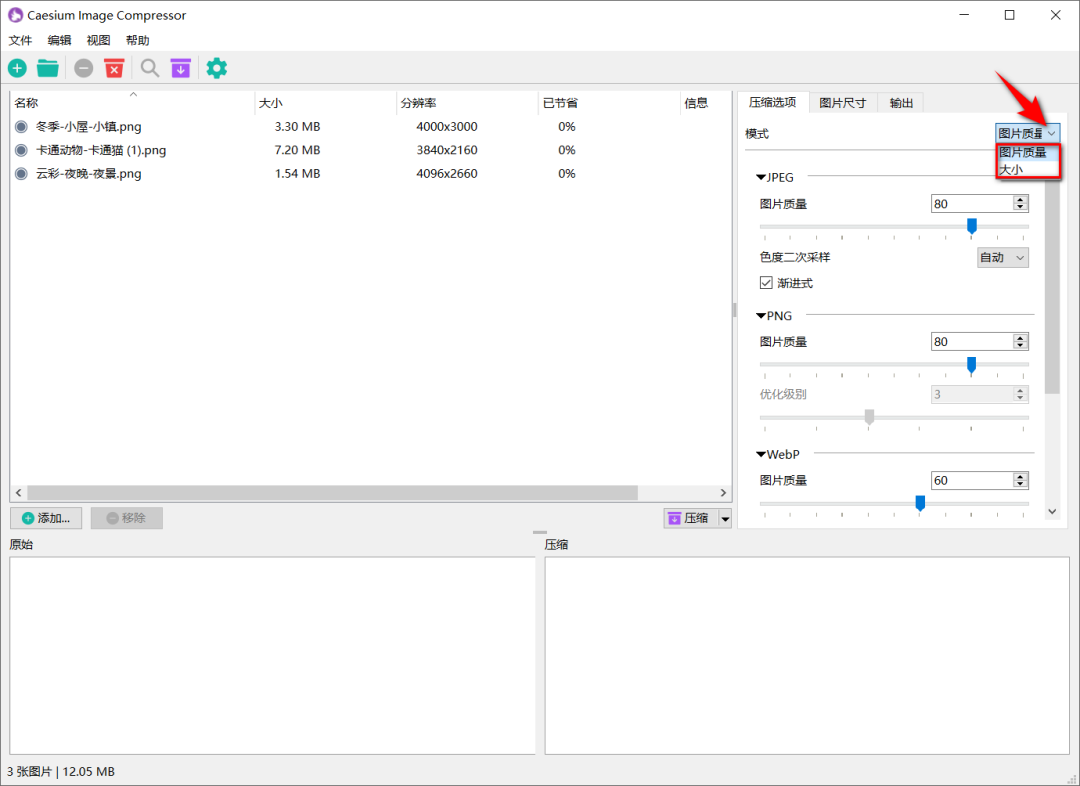Viewport: 1080px width, 786px height.
Task: Click the 4096x2660 resolution cell
Action: click(x=447, y=174)
